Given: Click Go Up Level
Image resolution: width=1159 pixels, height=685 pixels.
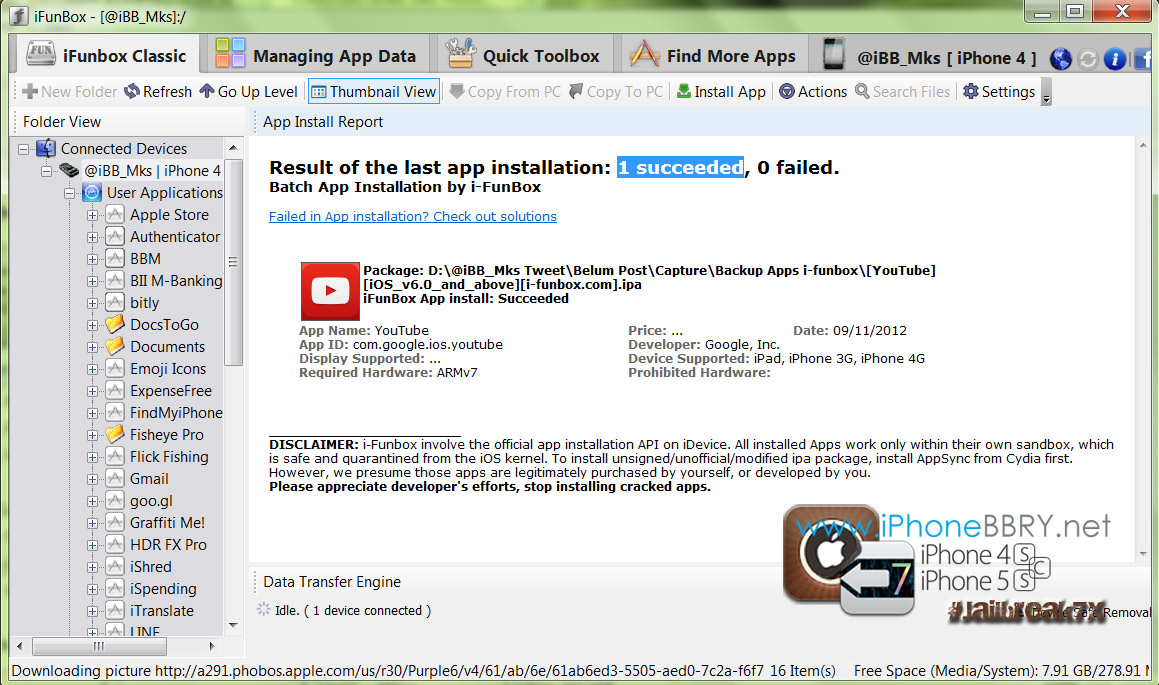Looking at the screenshot, I should point(249,92).
